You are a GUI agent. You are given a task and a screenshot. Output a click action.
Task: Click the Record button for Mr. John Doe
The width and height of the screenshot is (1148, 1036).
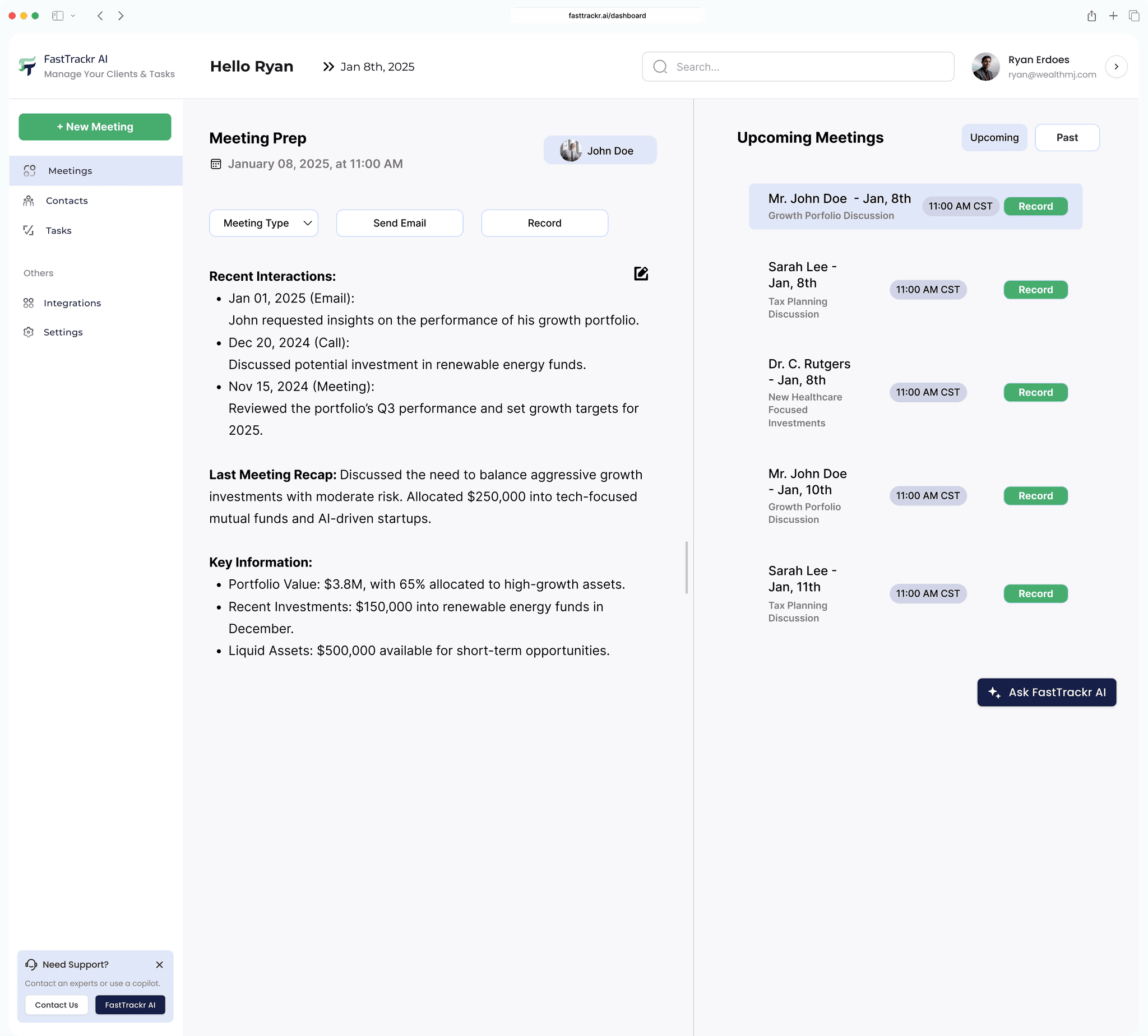1035,206
